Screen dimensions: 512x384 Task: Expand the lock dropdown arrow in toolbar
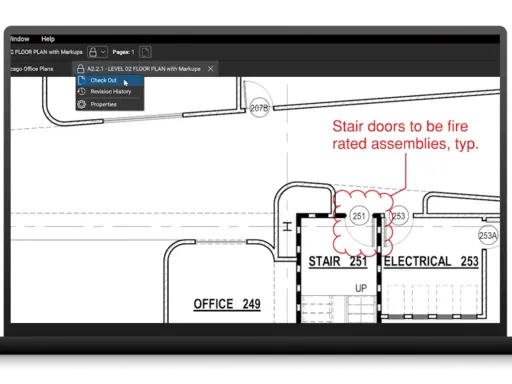[103, 52]
